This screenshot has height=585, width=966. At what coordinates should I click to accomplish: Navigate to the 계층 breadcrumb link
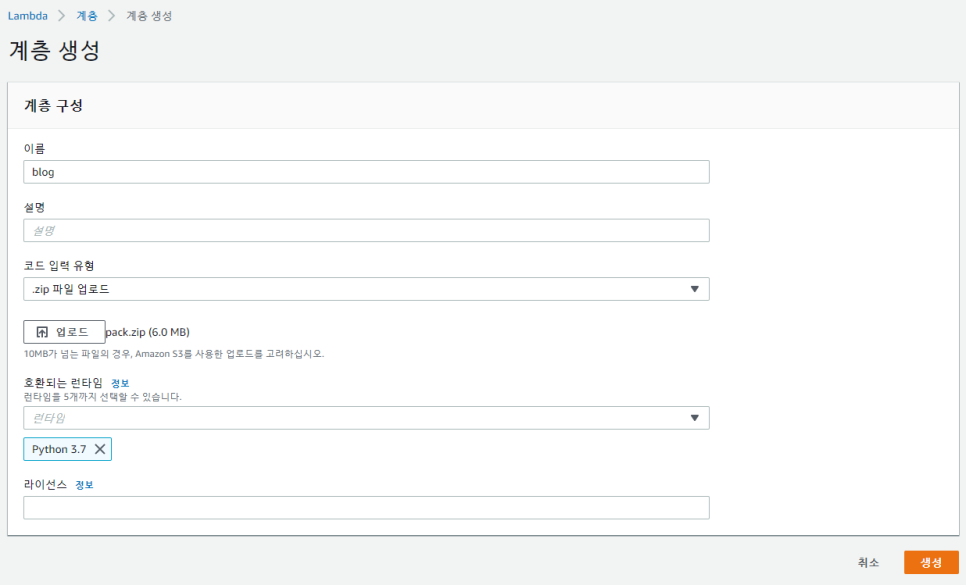(87, 16)
